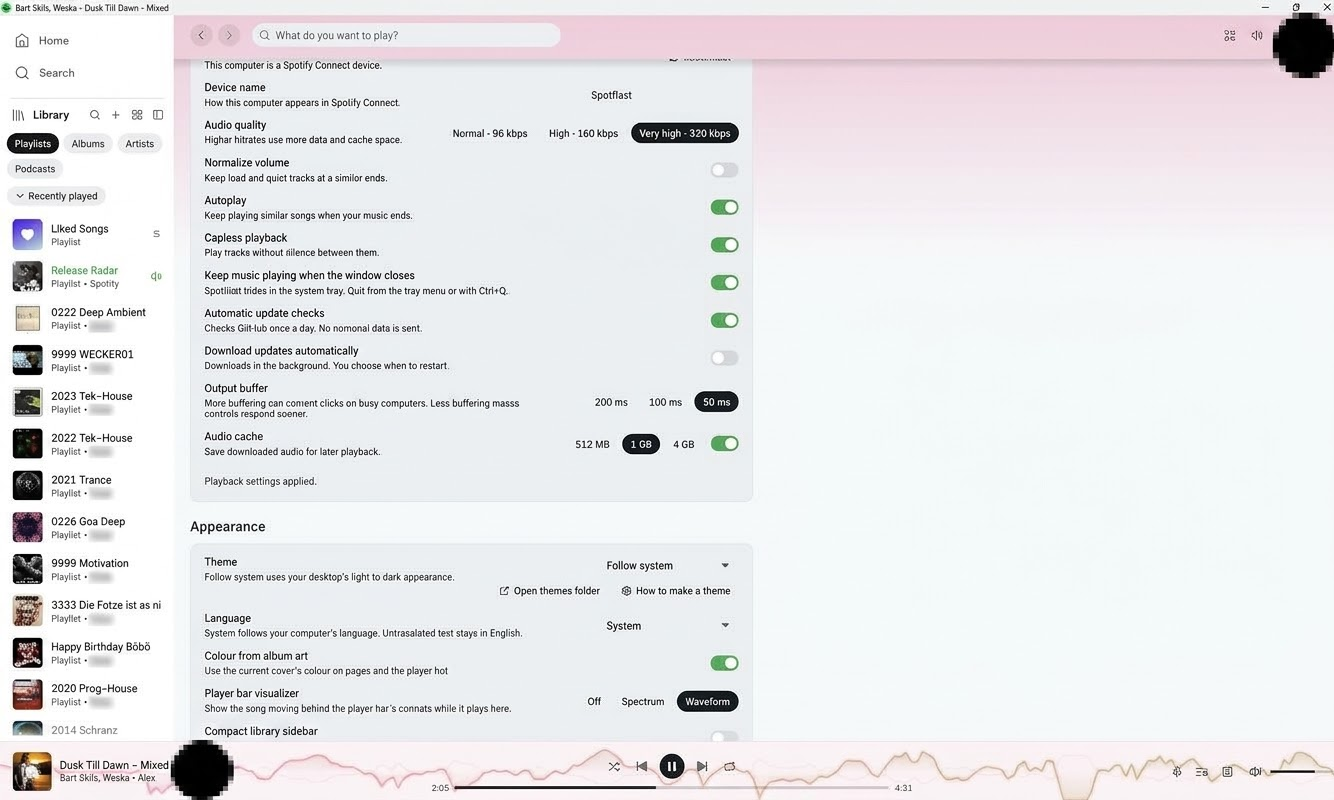Toggle Keep music playing when window closes
The height and width of the screenshot is (800, 1334).
(724, 283)
